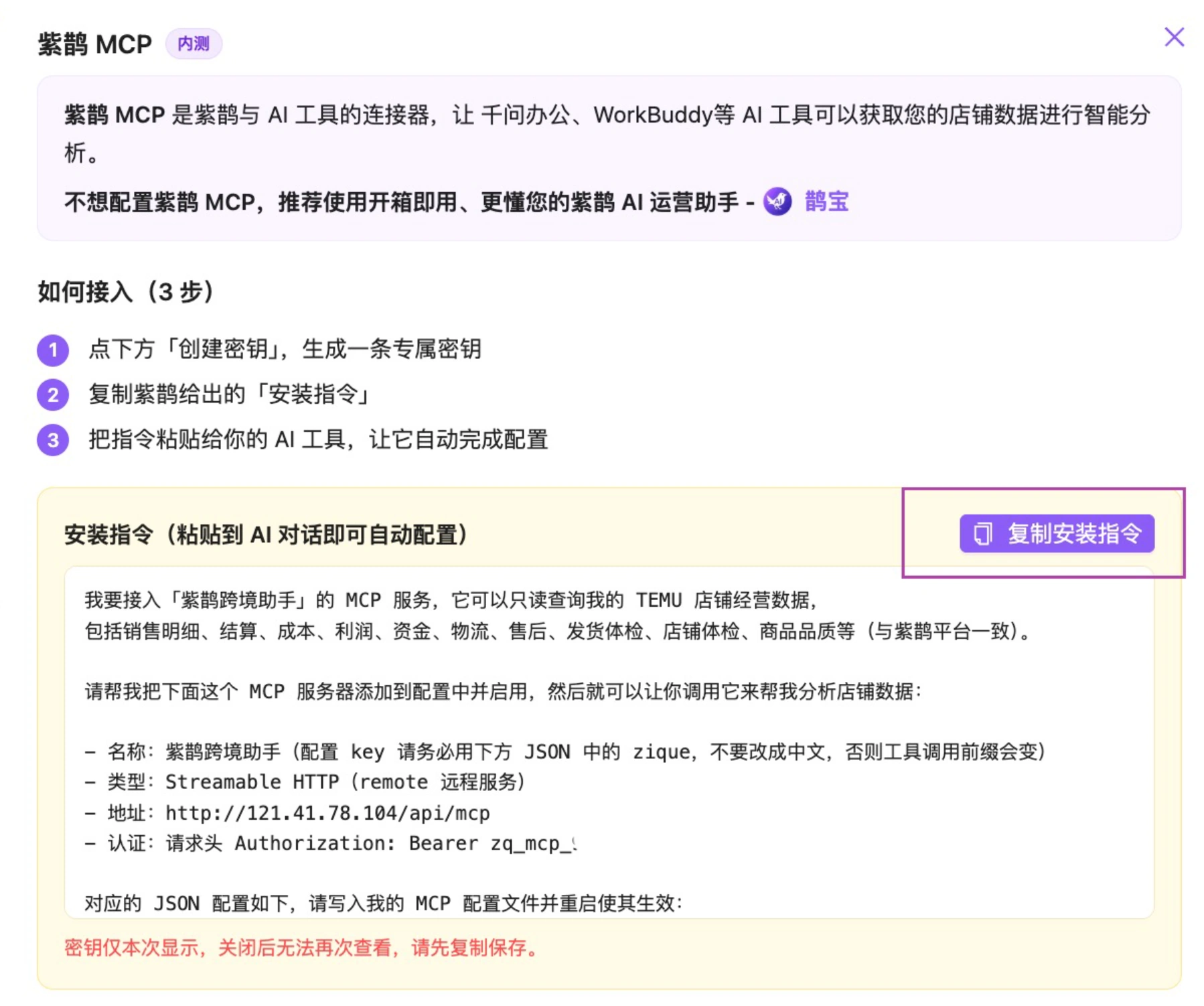1204x1006 pixels.
Task: Click the line starting 包括销售明细、结算、成本
Action: 559,630
